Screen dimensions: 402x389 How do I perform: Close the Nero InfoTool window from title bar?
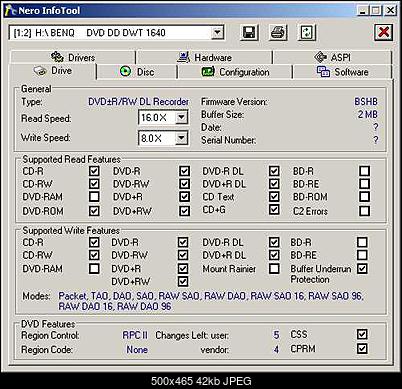pos(390,10)
